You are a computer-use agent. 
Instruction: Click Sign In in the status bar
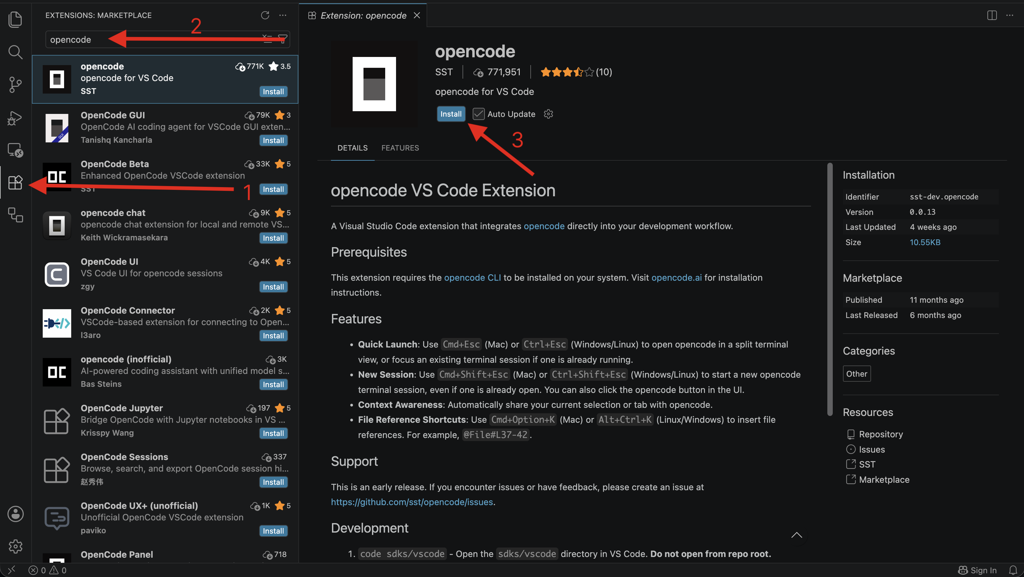pos(977,570)
